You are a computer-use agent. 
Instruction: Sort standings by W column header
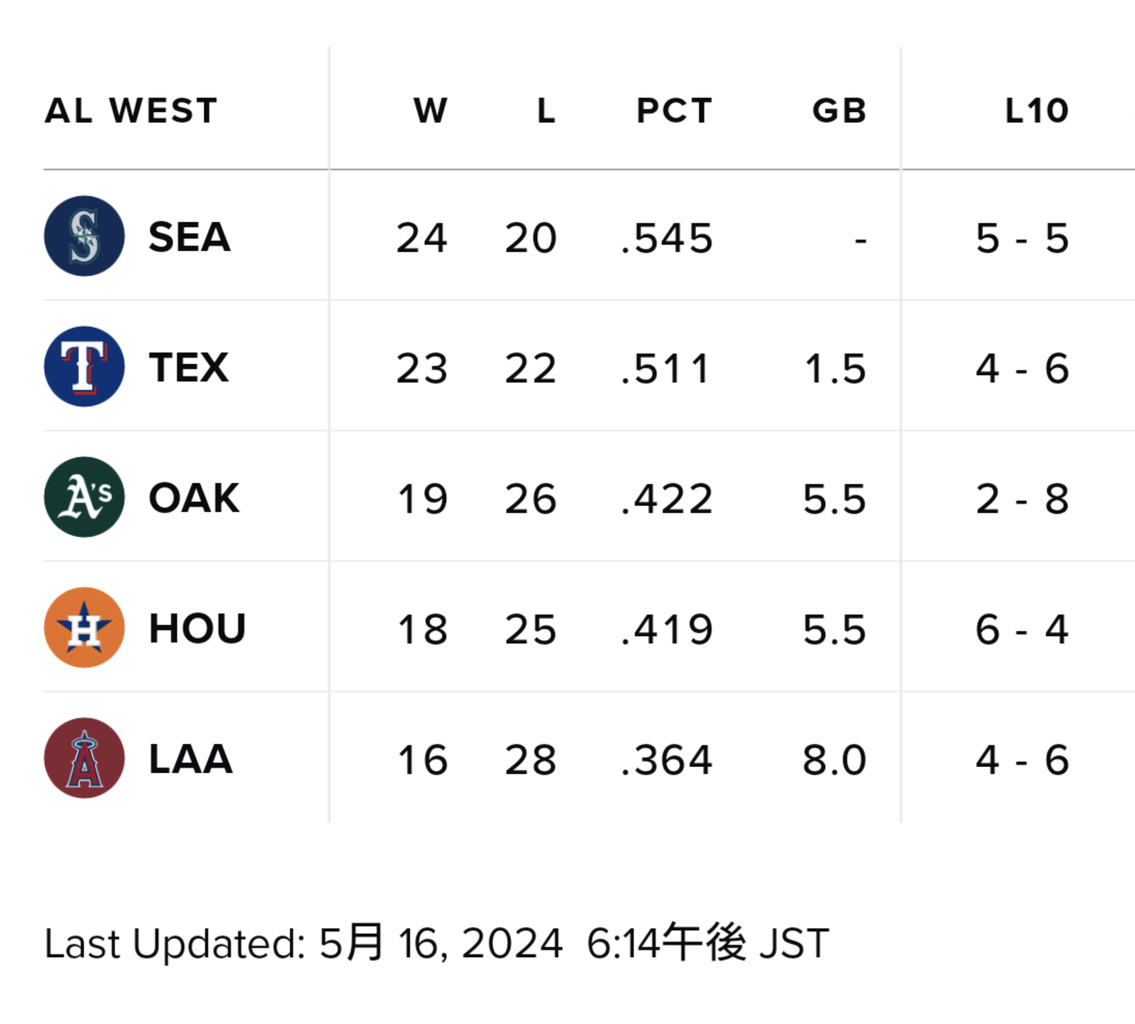(431, 111)
